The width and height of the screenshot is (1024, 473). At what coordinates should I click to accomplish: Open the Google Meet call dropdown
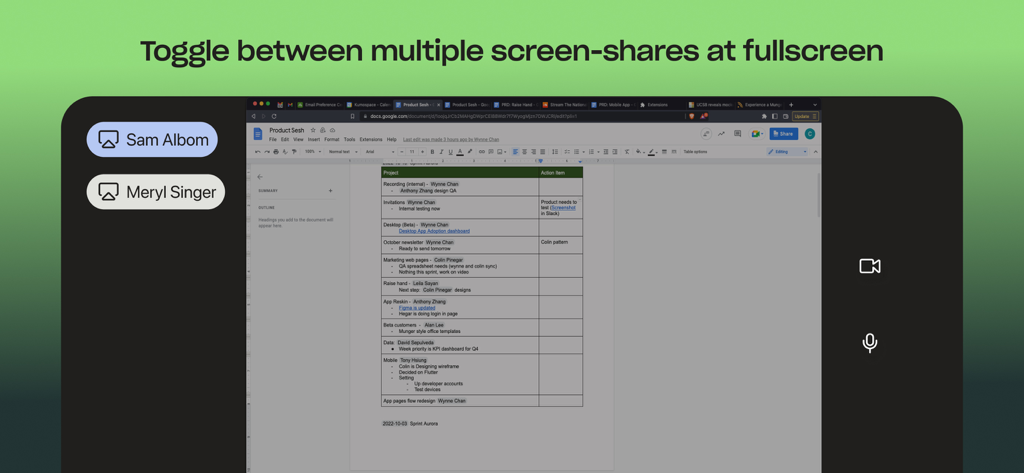click(758, 133)
